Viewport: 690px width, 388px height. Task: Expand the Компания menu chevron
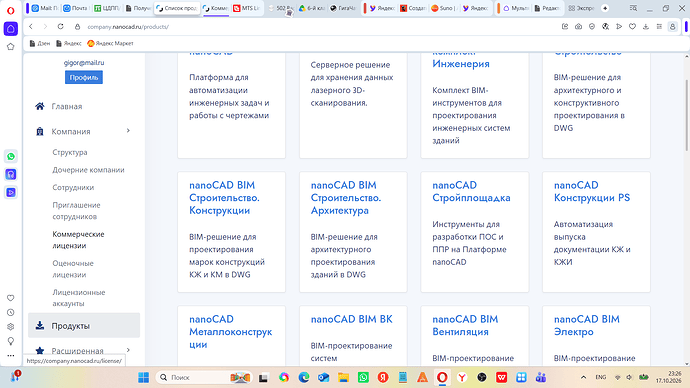128,131
